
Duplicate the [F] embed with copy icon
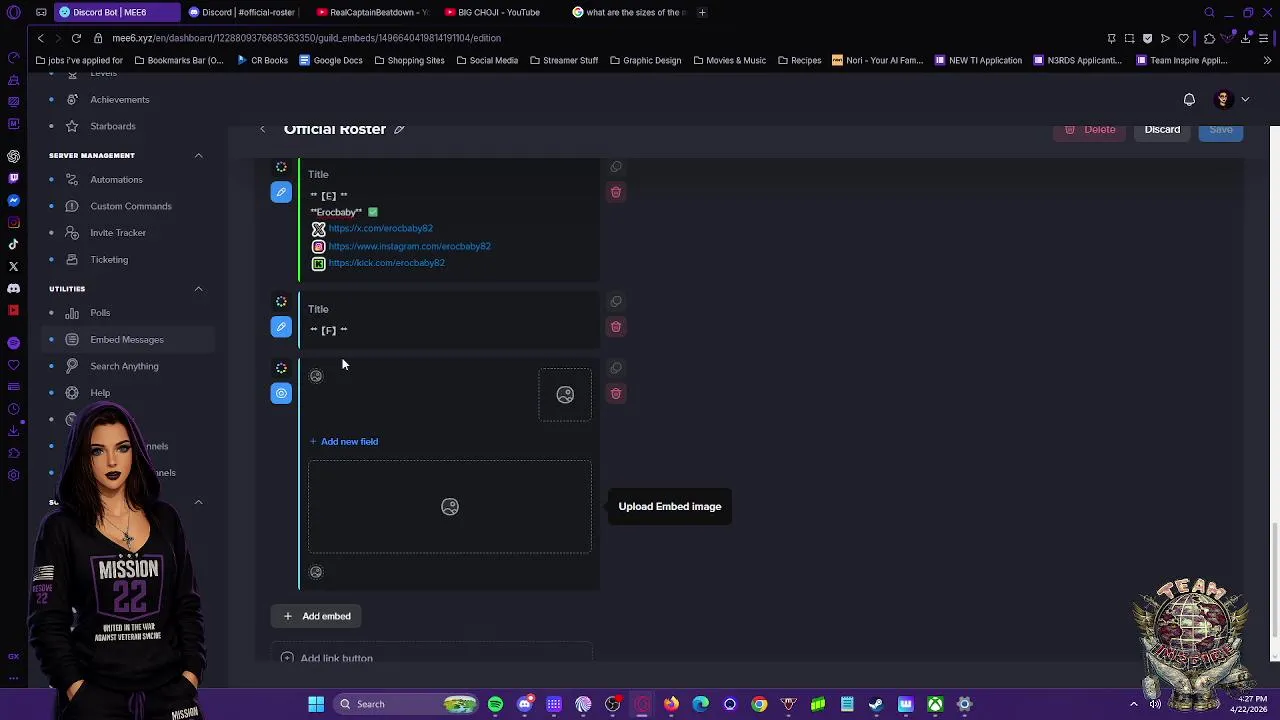point(616,301)
